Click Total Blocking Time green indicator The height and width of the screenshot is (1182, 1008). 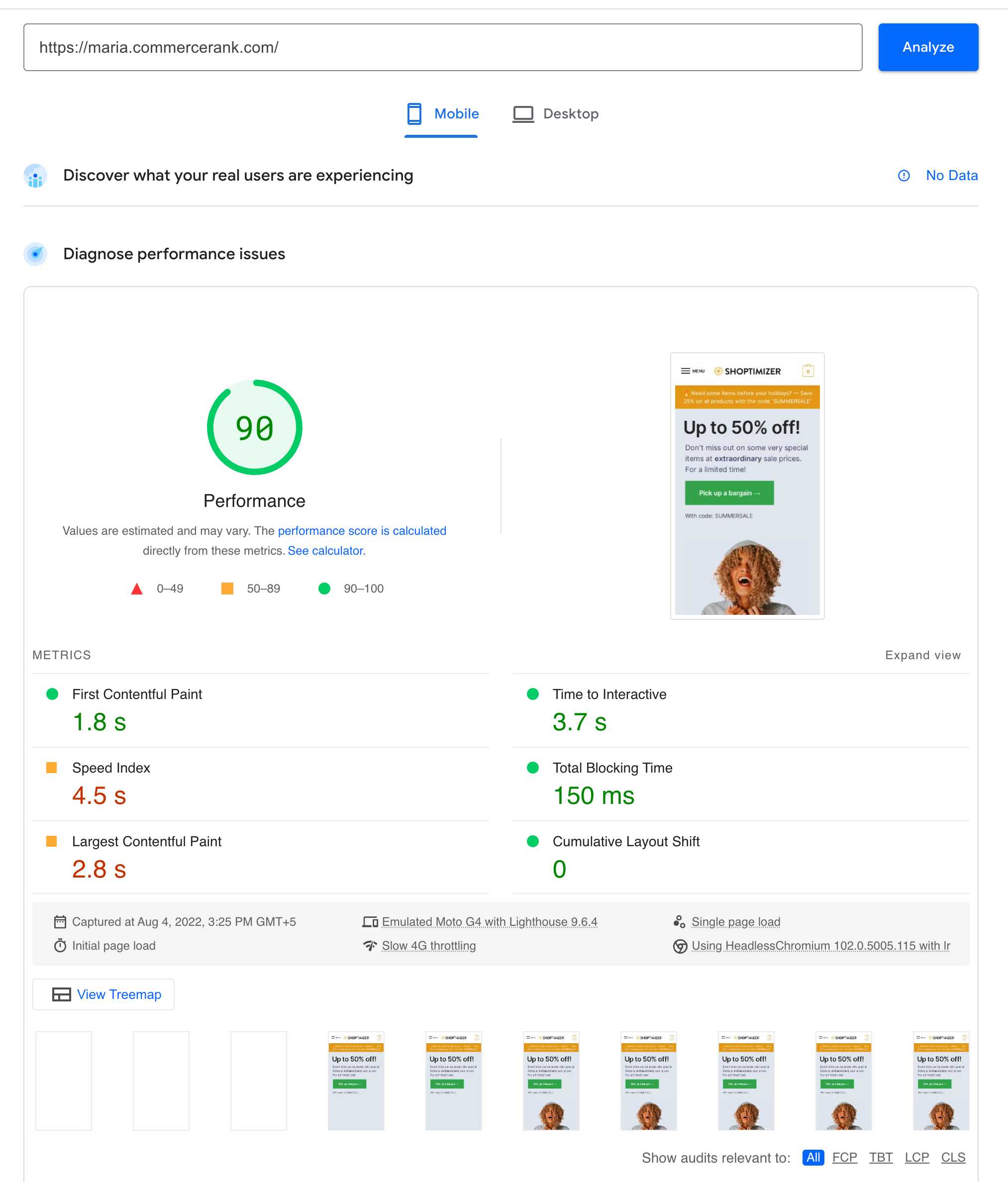[x=533, y=767]
